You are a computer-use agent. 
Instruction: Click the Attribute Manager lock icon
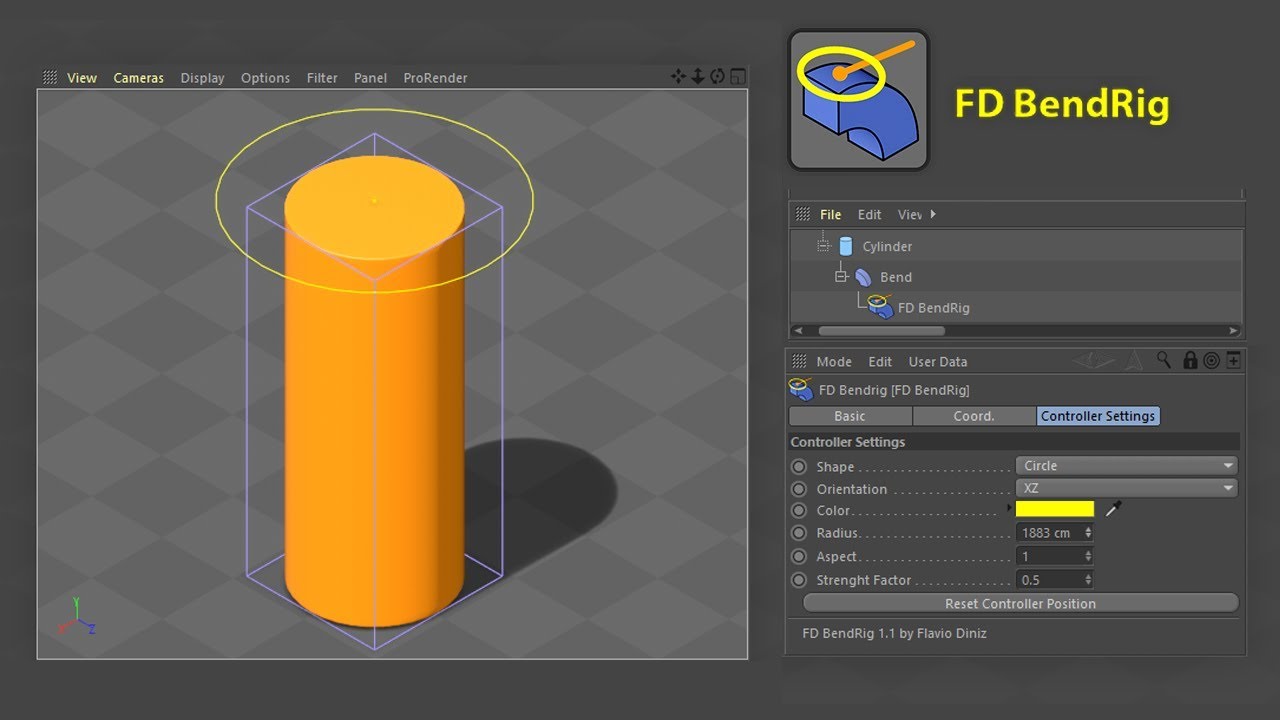[1190, 361]
